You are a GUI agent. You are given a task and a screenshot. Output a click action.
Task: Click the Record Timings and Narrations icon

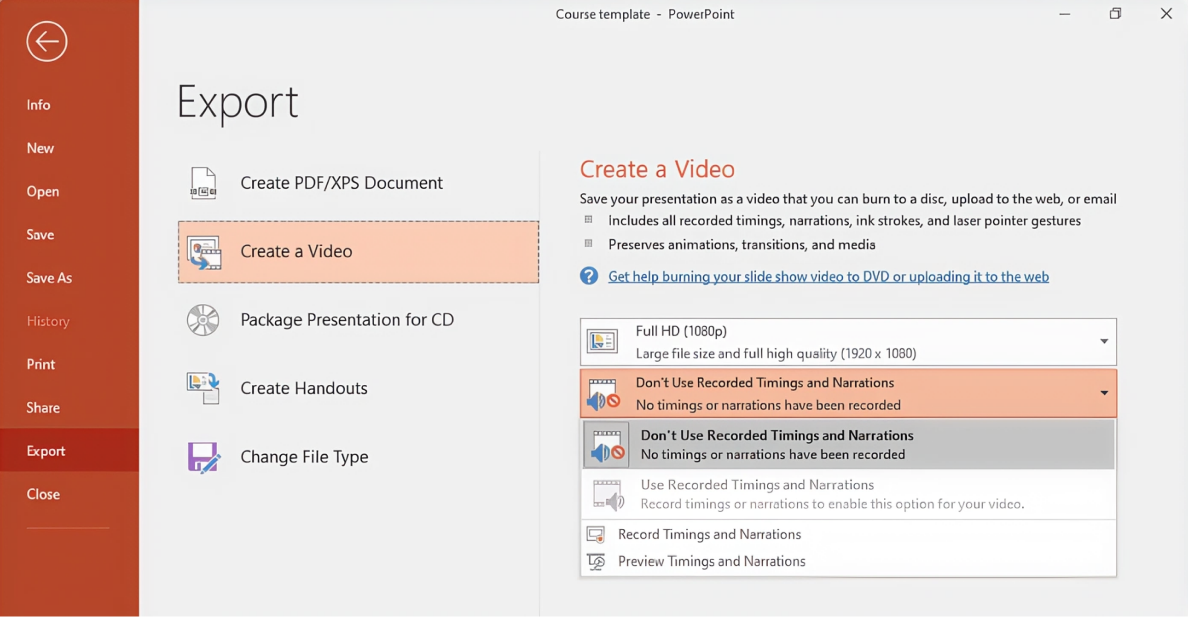pyautogui.click(x=595, y=534)
